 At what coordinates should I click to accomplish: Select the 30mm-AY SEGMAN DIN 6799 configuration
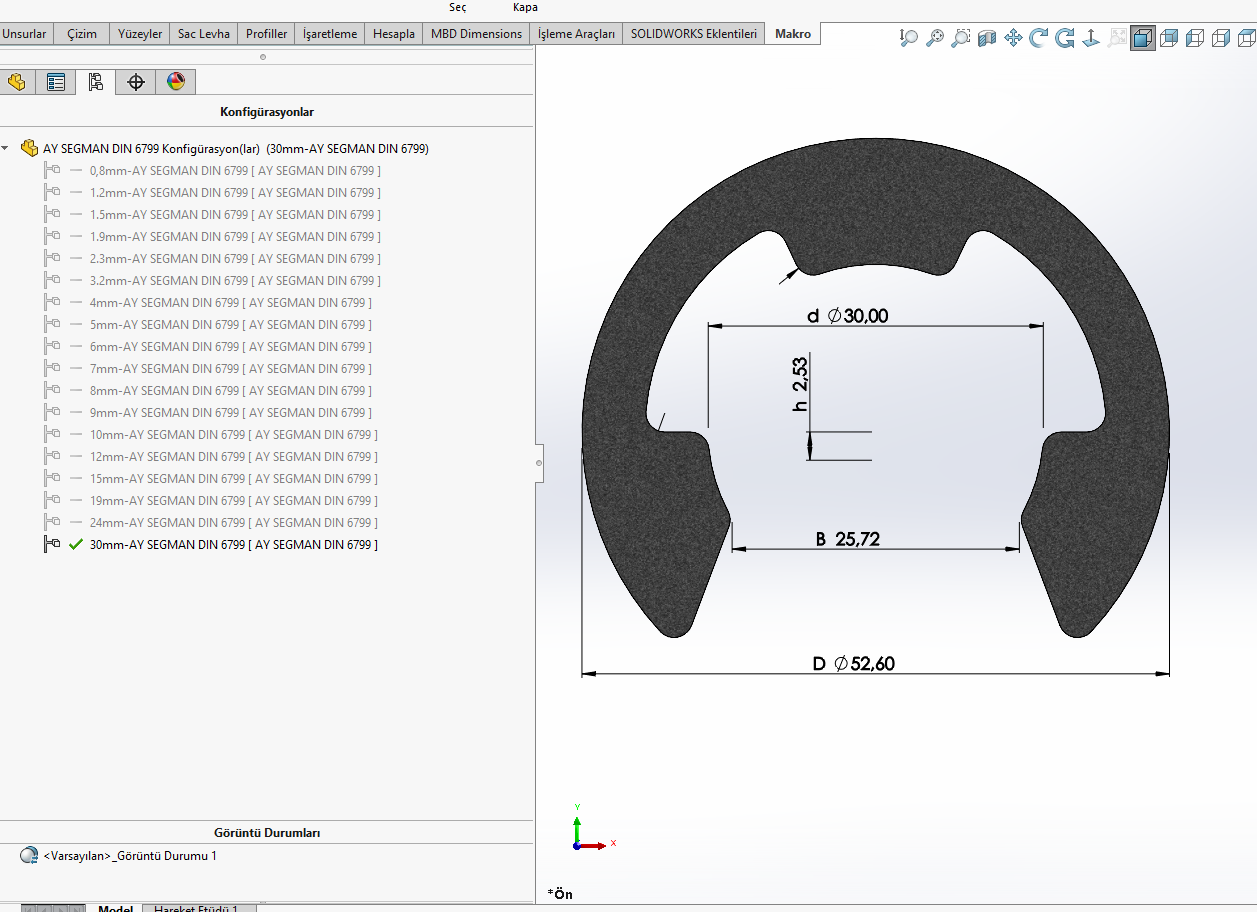(x=234, y=545)
